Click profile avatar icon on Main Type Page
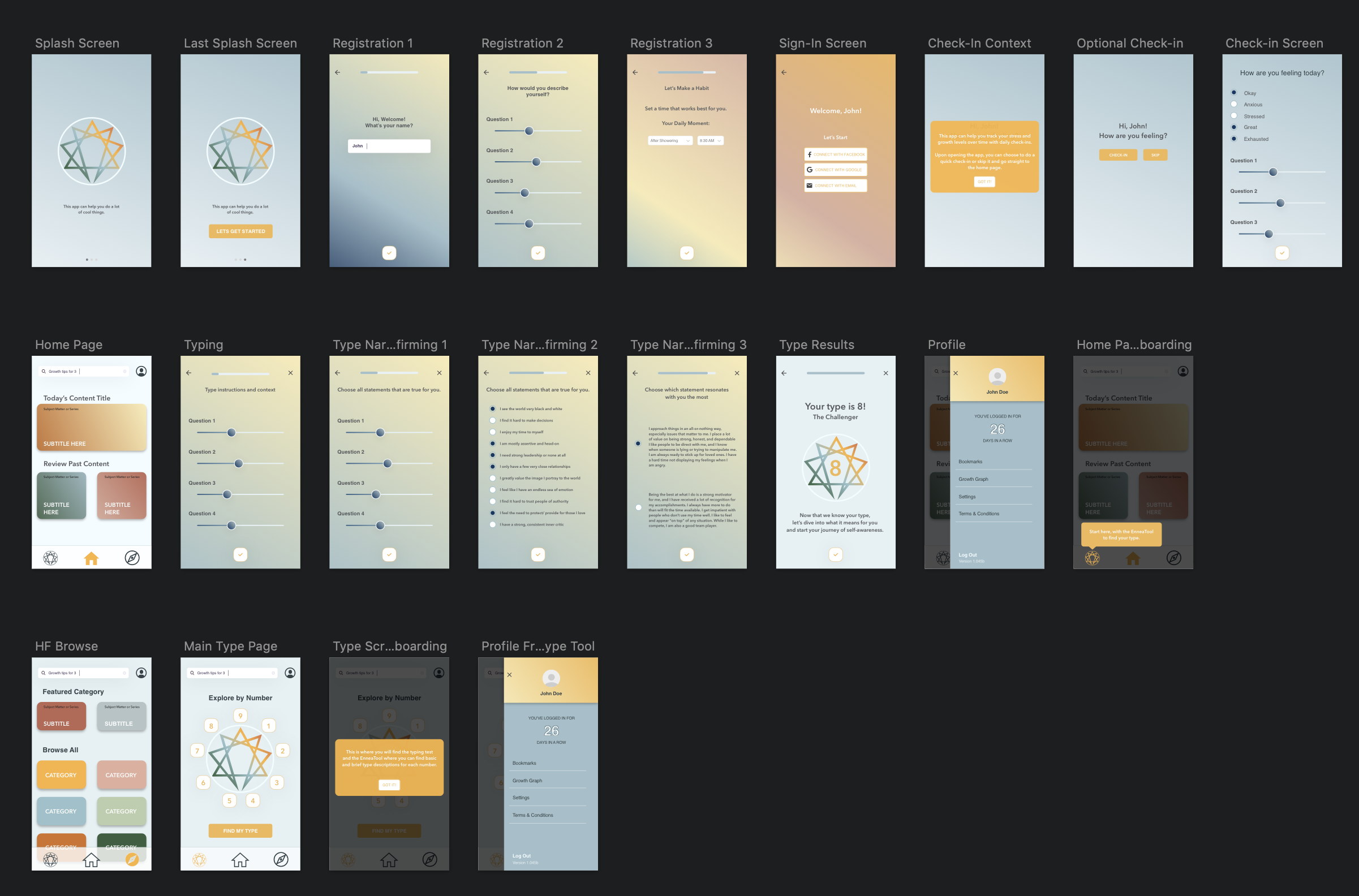 pyautogui.click(x=290, y=673)
